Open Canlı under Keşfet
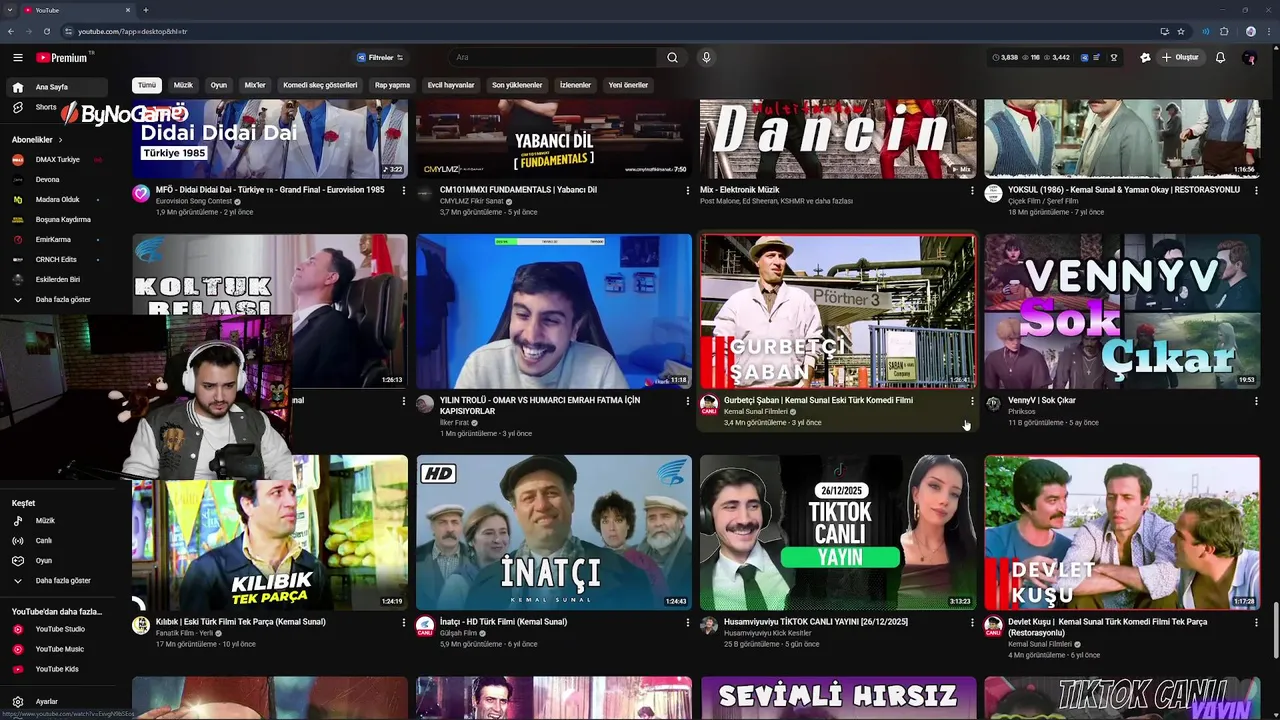1280x720 pixels. point(44,541)
